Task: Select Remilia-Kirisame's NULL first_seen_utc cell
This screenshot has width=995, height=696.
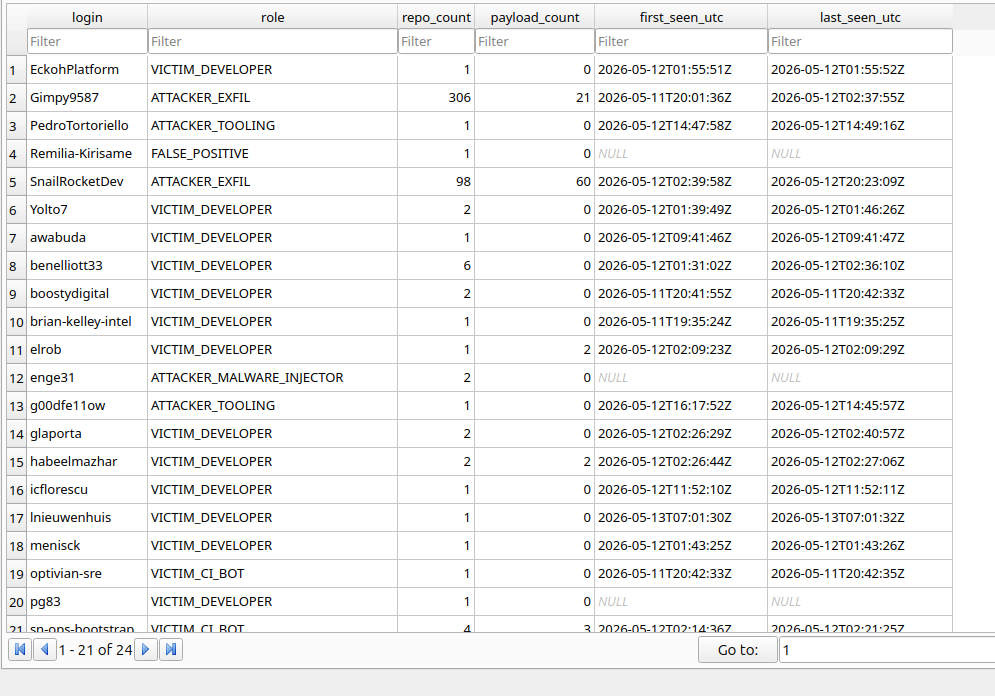Action: pyautogui.click(x=681, y=154)
